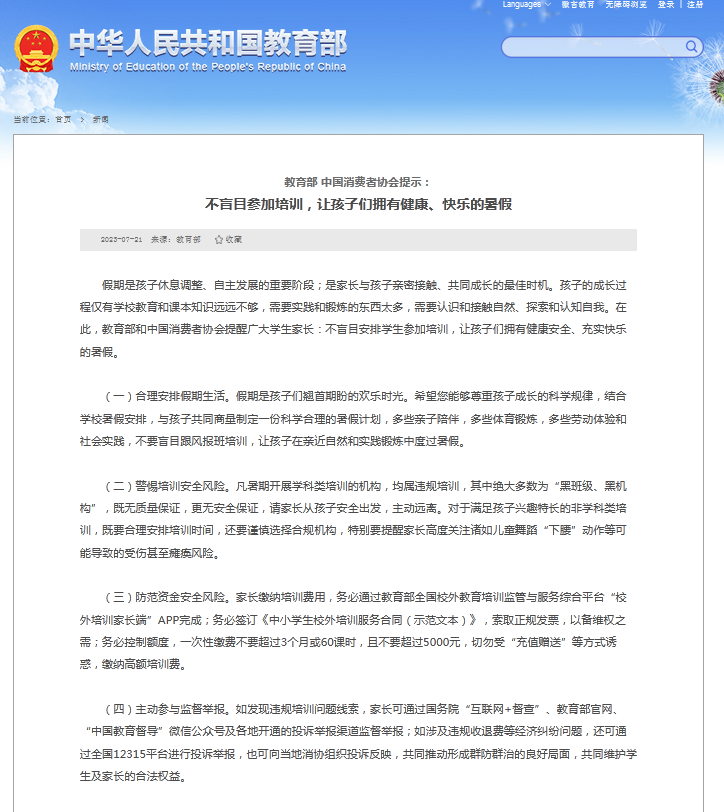Screen dimensions: 724x812
Task: Go to 首页 in the breadcrumb
Action: (x=63, y=119)
